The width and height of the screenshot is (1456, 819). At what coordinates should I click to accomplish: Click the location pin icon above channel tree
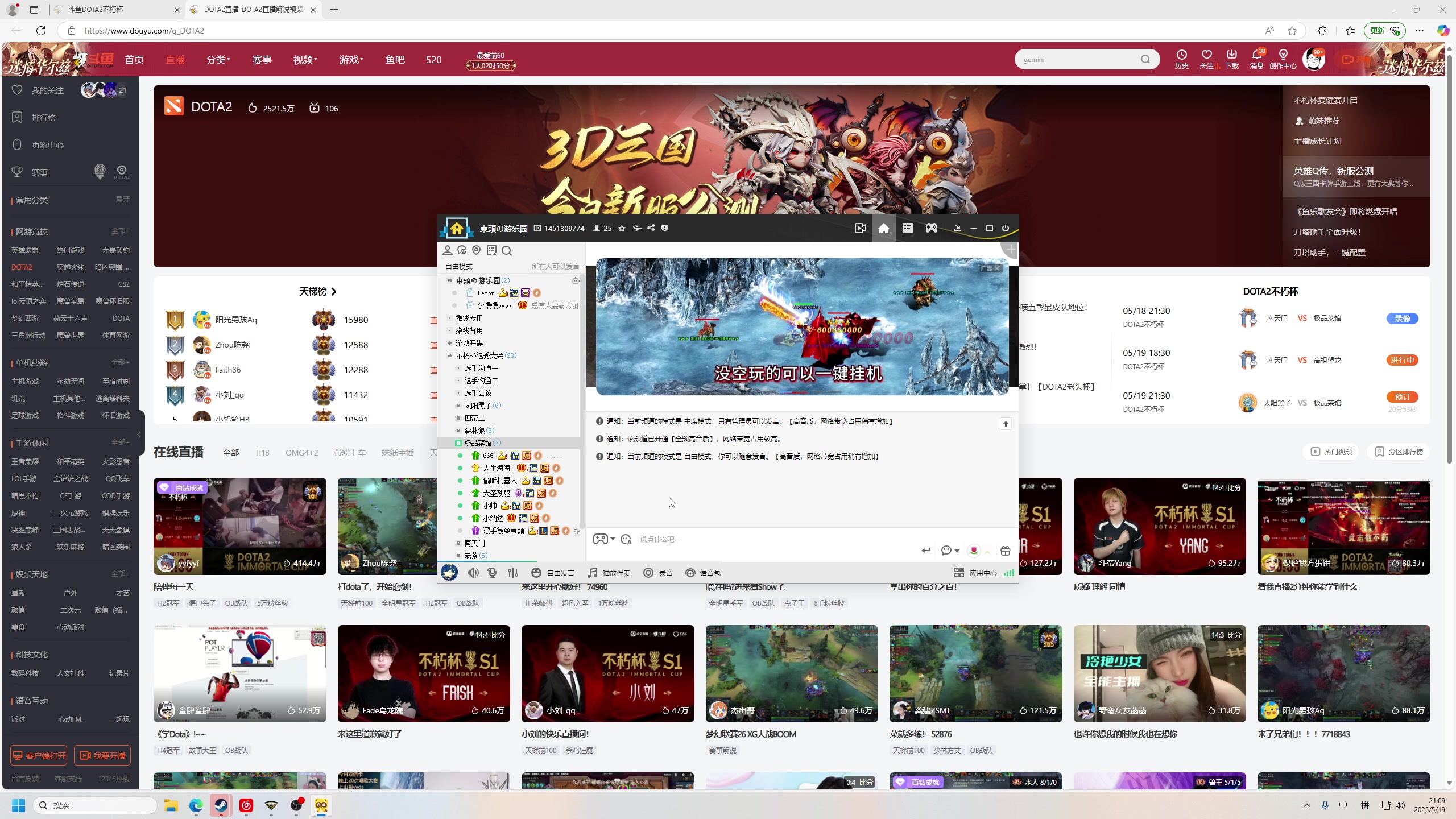(477, 250)
